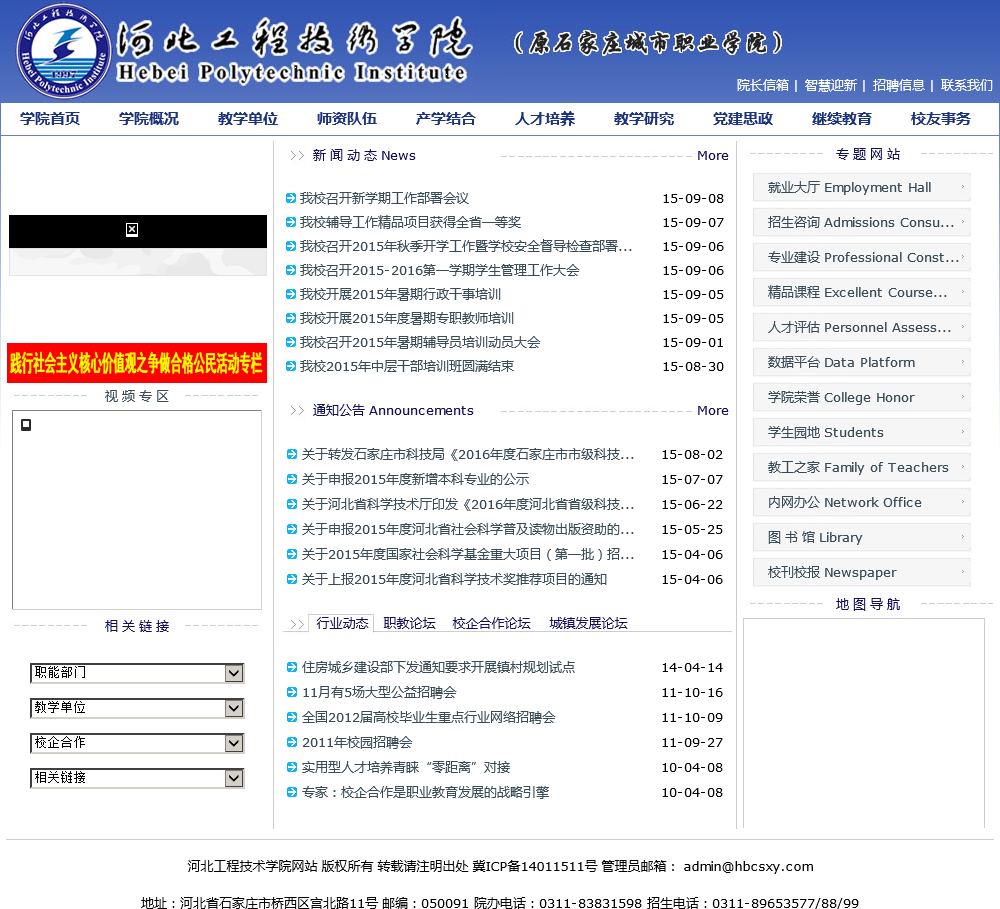Open 人才培养 navigation menu
Viewport: 1000px width, 909px height.
click(x=545, y=119)
